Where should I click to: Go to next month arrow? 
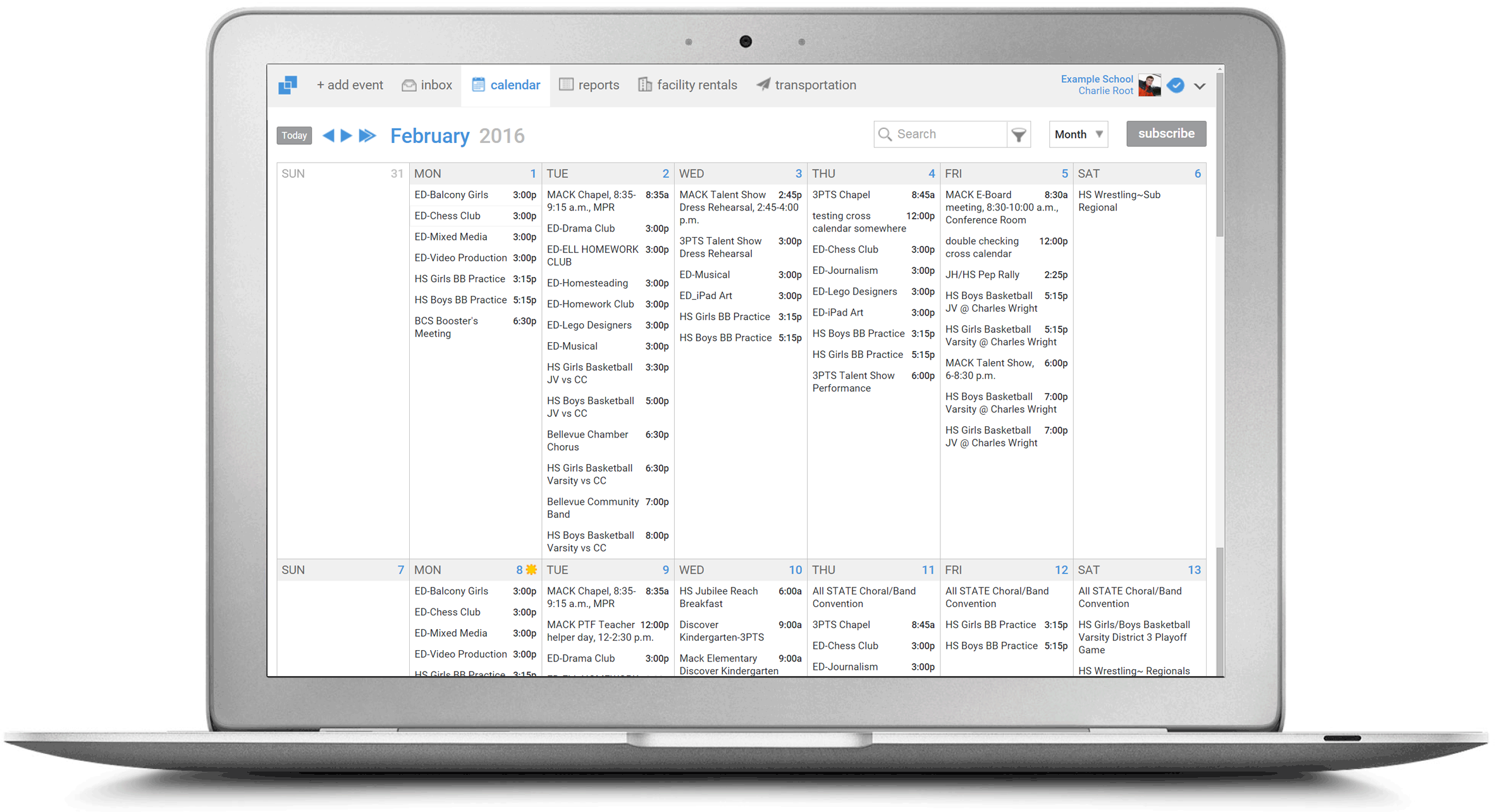[x=347, y=135]
